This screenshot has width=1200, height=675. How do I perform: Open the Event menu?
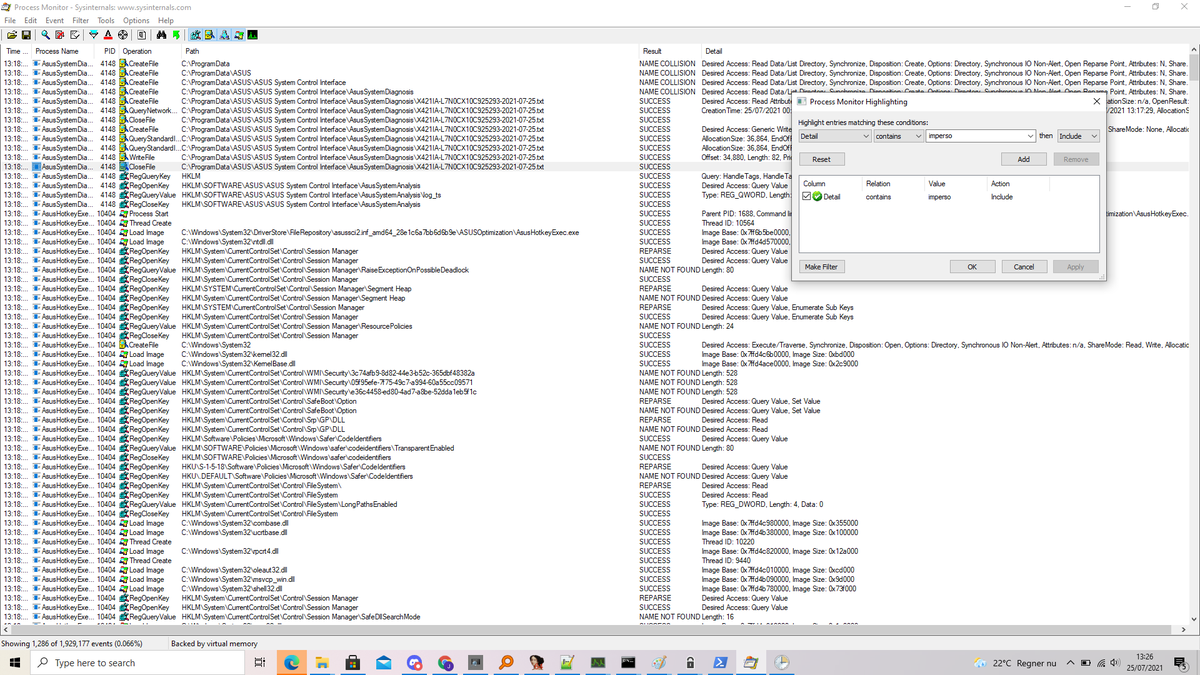54,20
